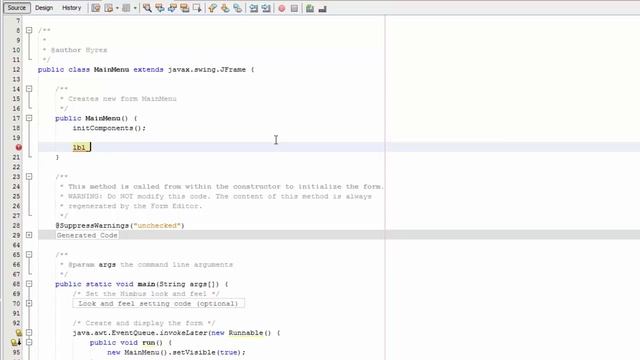Click the Find Selection magnifier icon
This screenshot has width=640, height=360.
(x=147, y=8)
